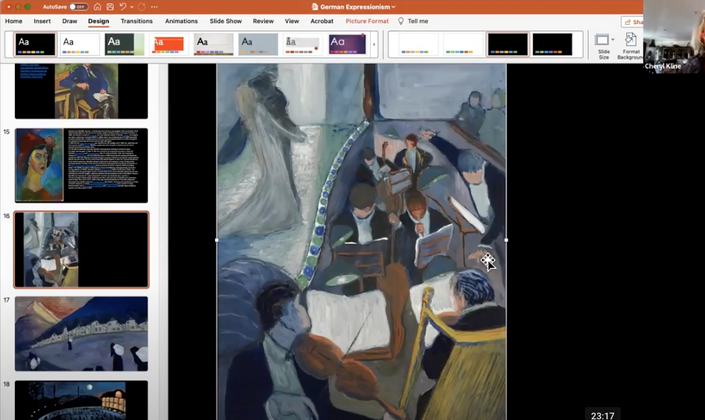Image resolution: width=705 pixels, height=420 pixels.
Task: Select the blue seated figure slide thumbnail
Action: 81,90
